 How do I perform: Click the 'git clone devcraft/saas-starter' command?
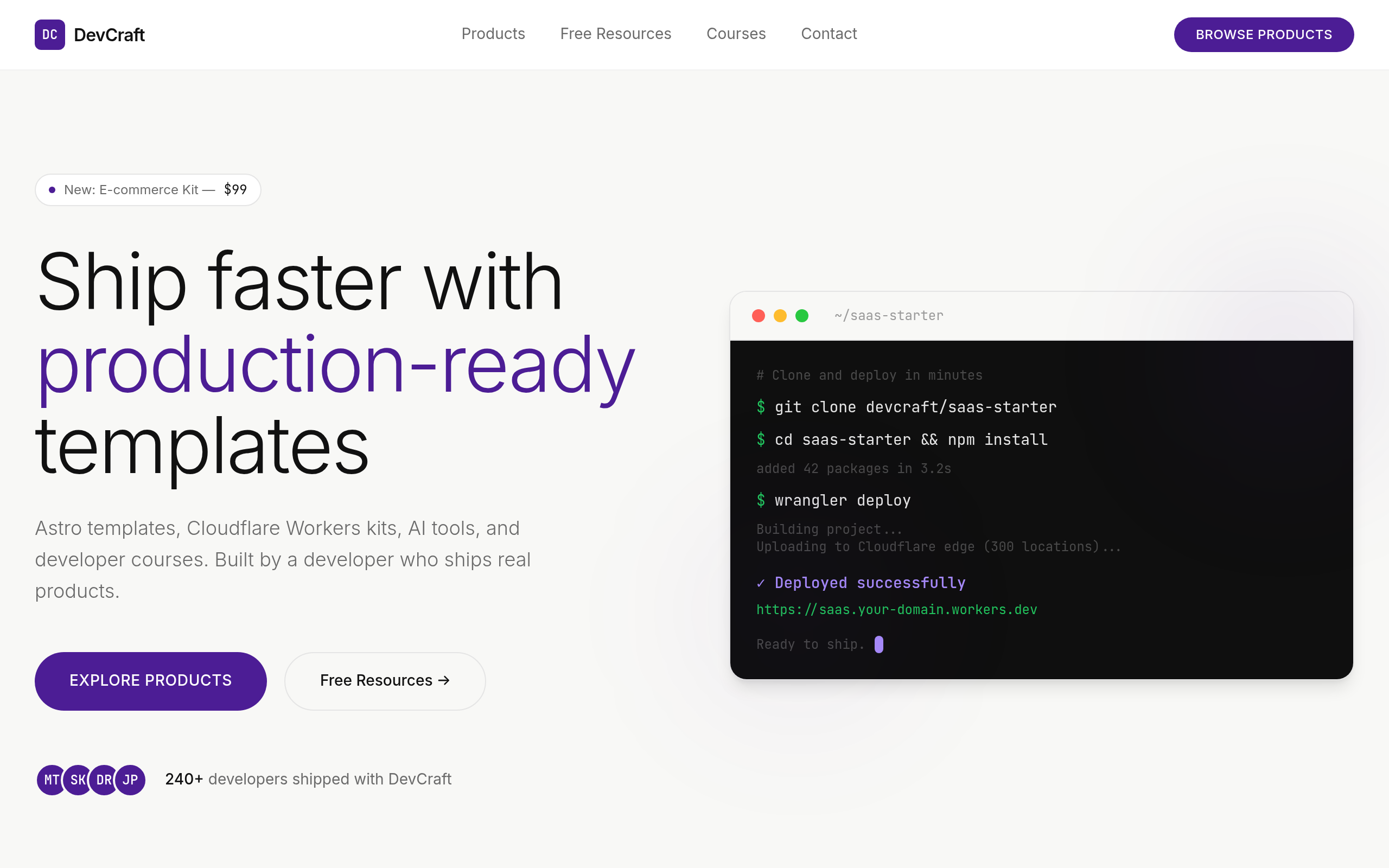point(915,407)
